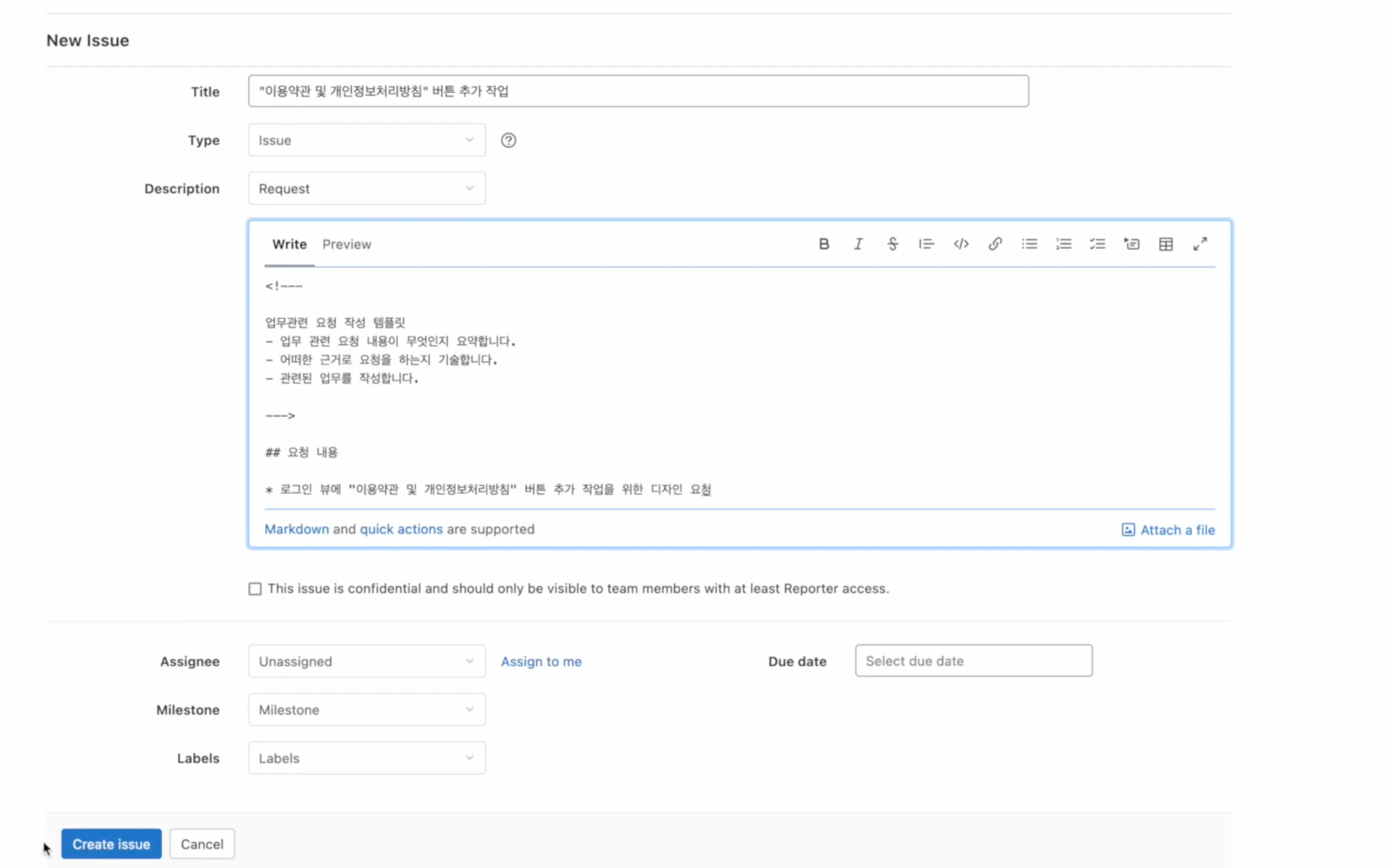The image size is (1390, 868).
Task: Open the Request description template dropdown
Action: [x=367, y=188]
